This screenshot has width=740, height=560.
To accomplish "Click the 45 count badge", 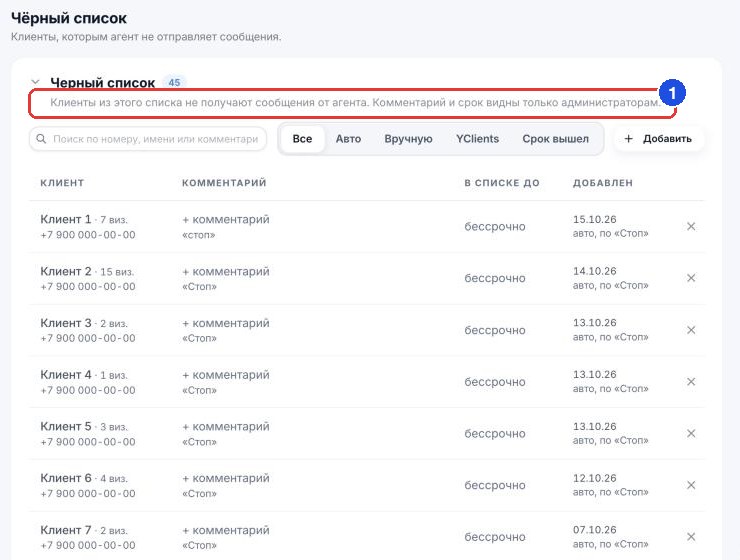I will coord(174,83).
